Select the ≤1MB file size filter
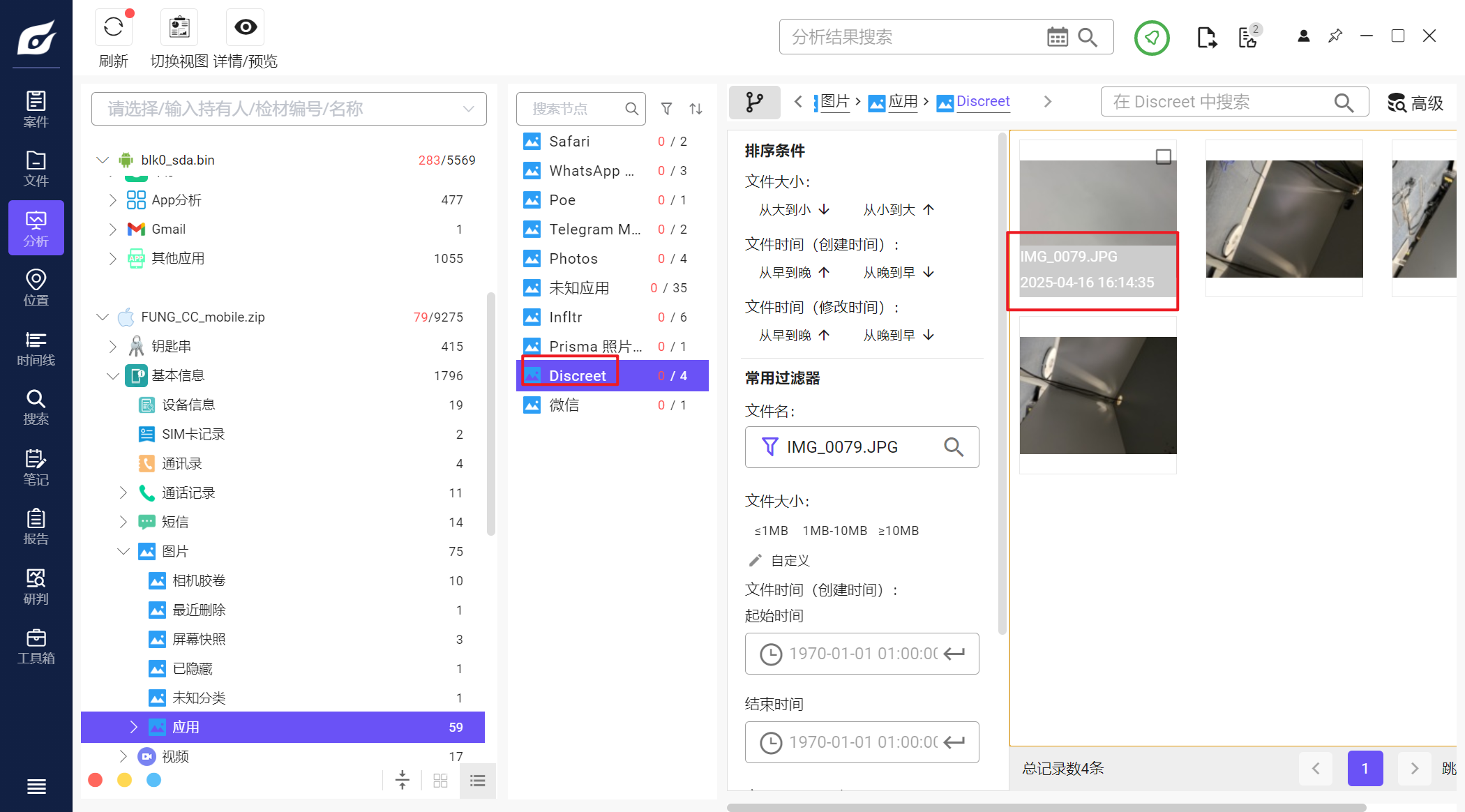 [x=771, y=531]
